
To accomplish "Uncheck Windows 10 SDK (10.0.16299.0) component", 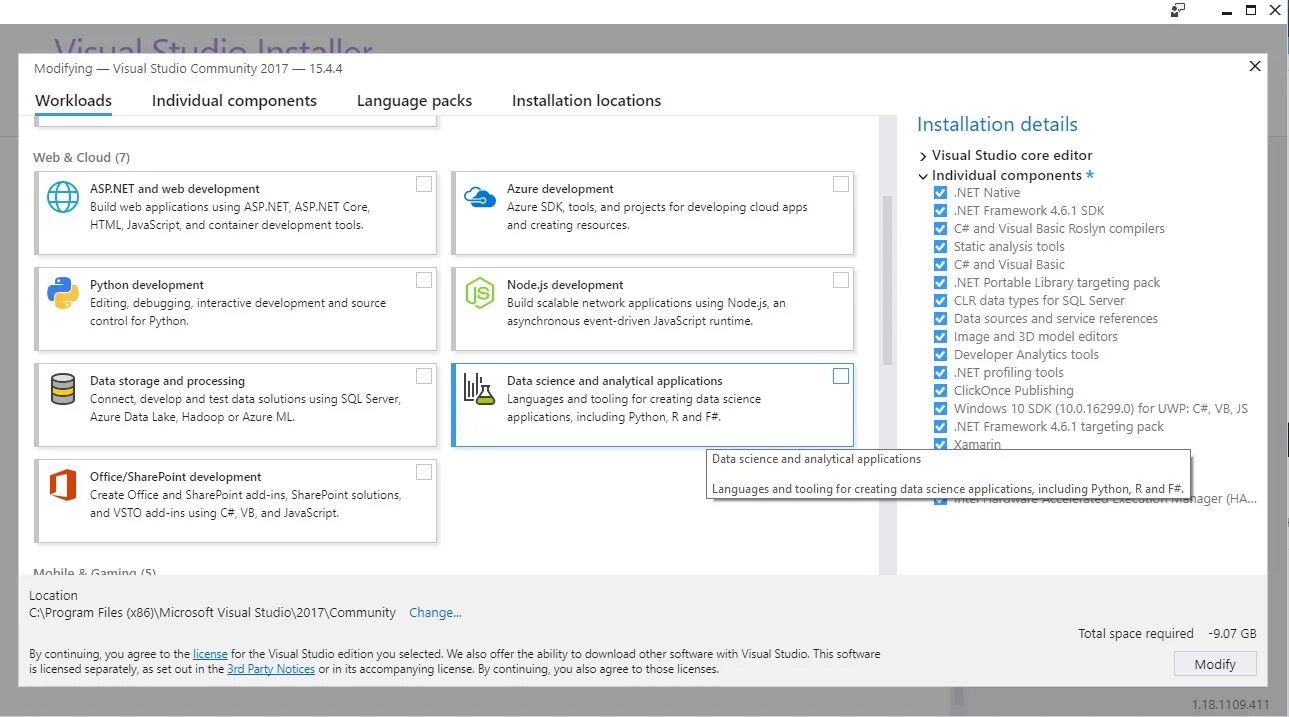I will click(x=940, y=409).
